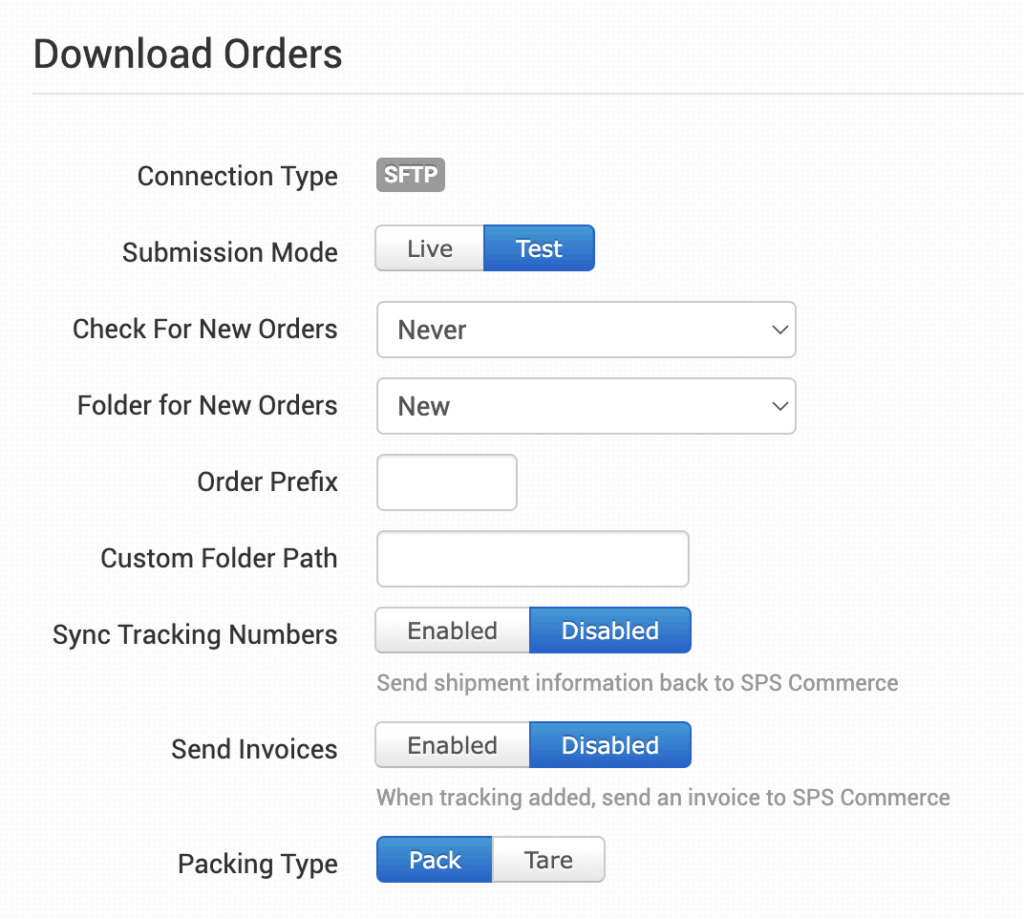Focus the Custom Folder Path input

click(532, 559)
